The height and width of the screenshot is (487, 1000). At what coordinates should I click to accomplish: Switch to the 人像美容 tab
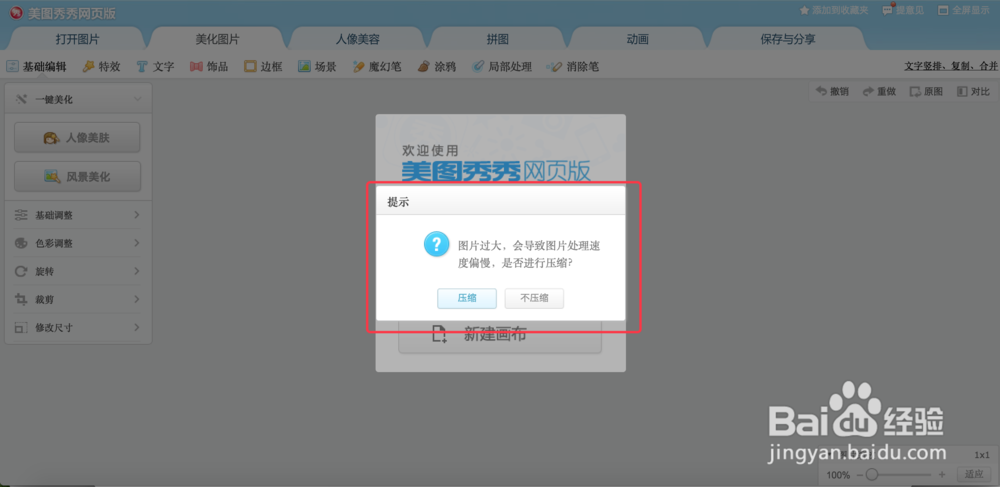(358, 39)
